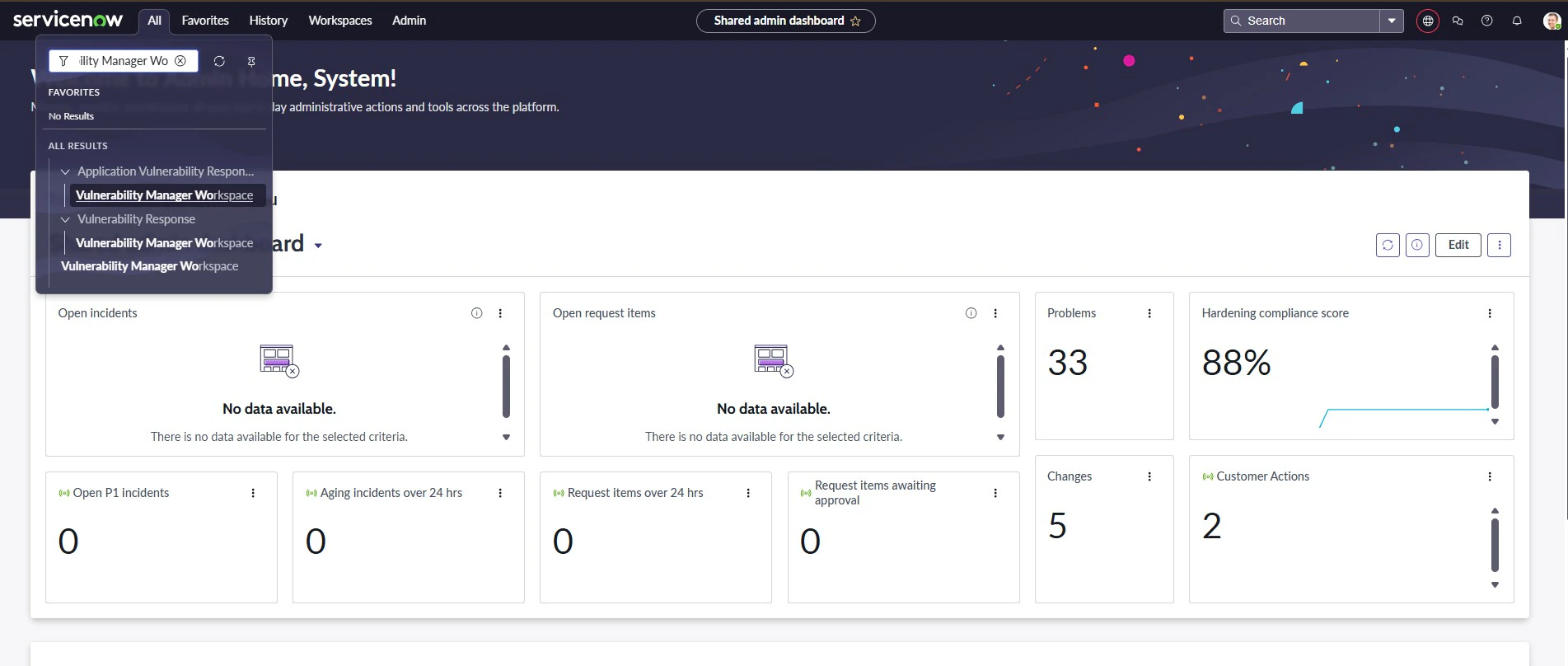The width and height of the screenshot is (1568, 666).
Task: Open dashboard more options menu
Action: pos(1500,245)
